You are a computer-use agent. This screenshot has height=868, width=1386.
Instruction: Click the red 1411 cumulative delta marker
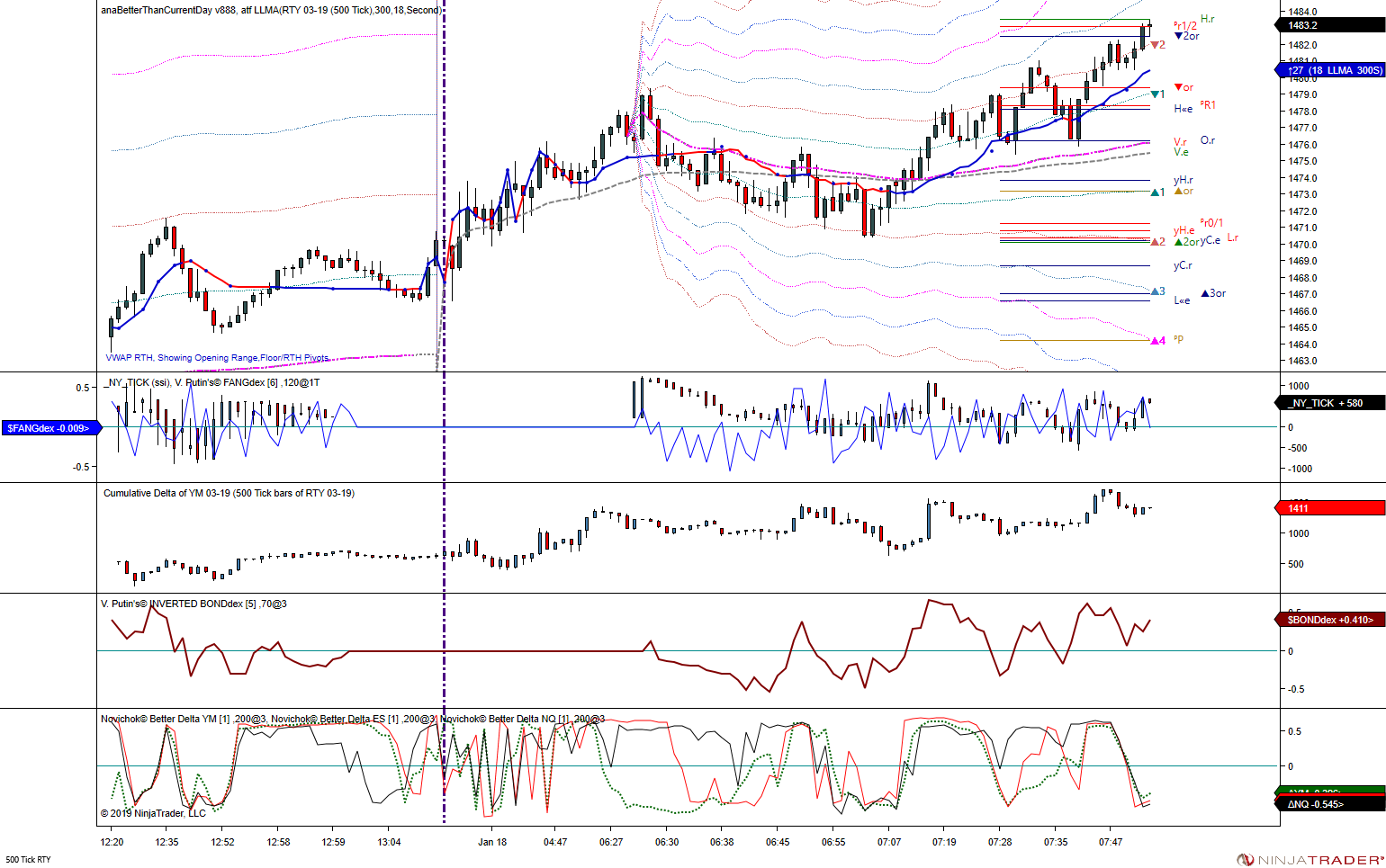1330,508
